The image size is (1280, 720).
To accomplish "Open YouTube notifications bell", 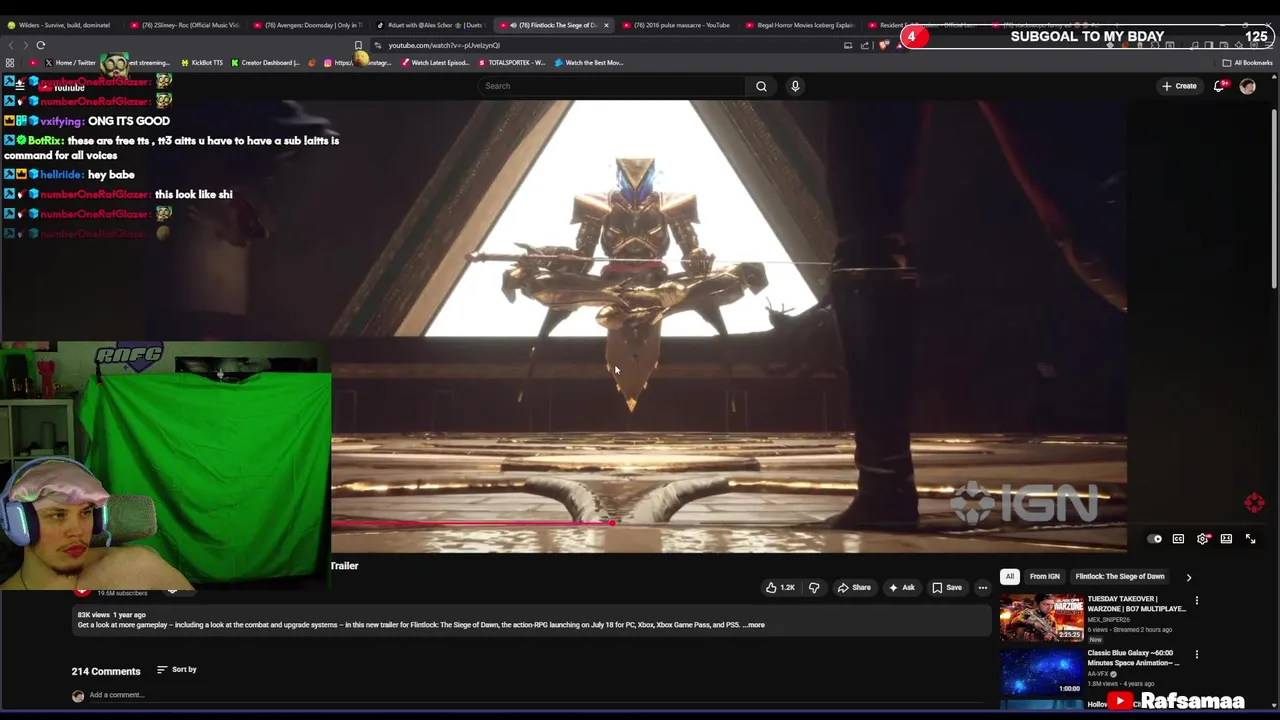I will [x=1218, y=86].
